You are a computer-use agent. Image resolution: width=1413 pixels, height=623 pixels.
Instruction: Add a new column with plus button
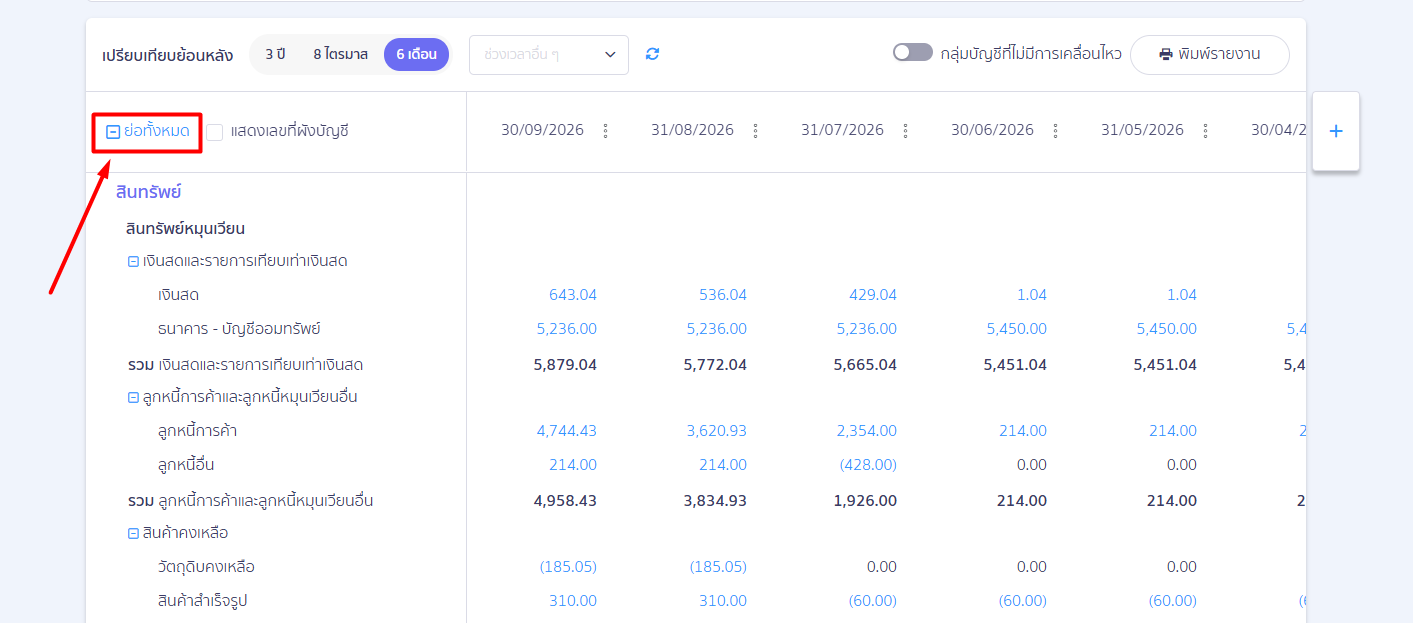pyautogui.click(x=1336, y=131)
